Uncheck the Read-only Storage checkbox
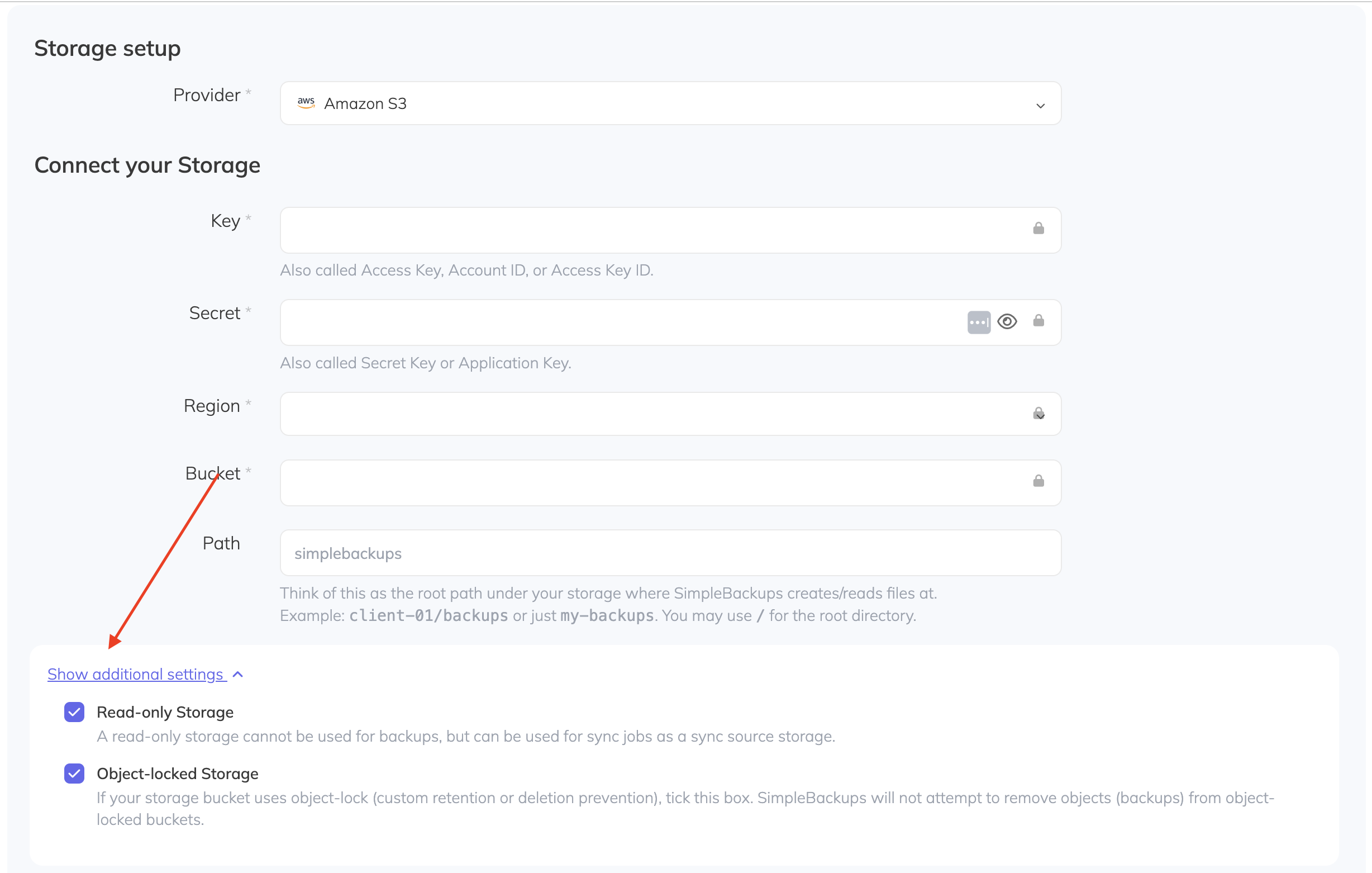The image size is (1372, 873). [74, 712]
